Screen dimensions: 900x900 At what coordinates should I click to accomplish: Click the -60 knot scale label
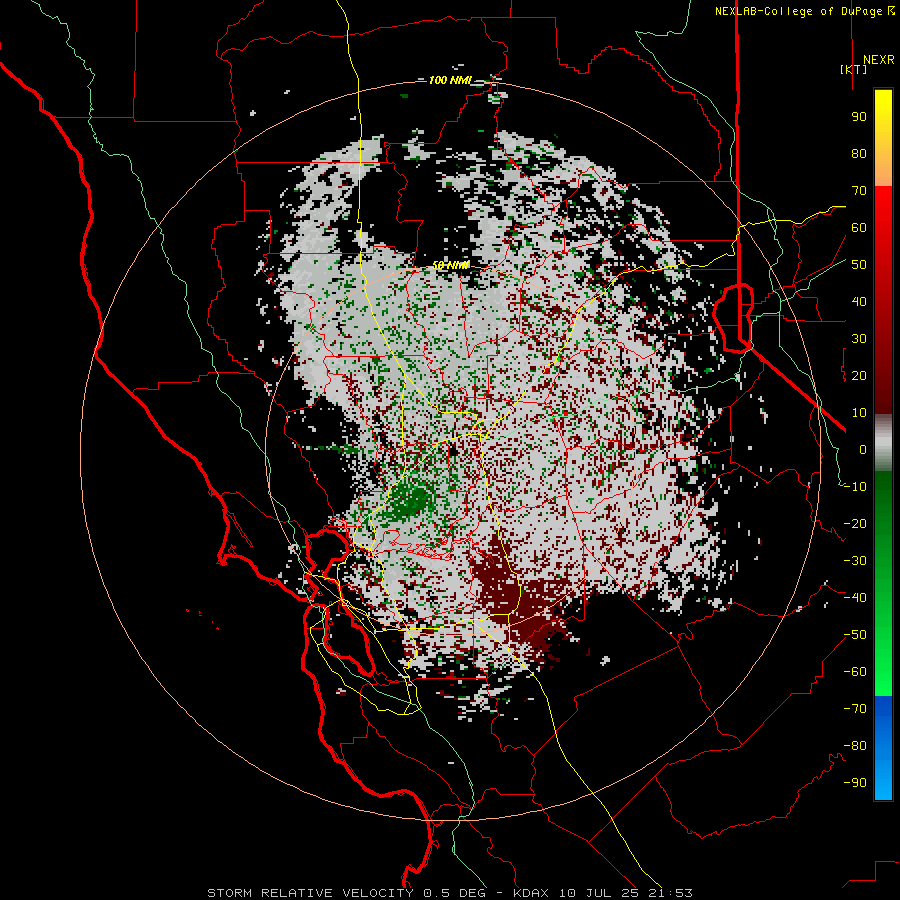[855, 672]
